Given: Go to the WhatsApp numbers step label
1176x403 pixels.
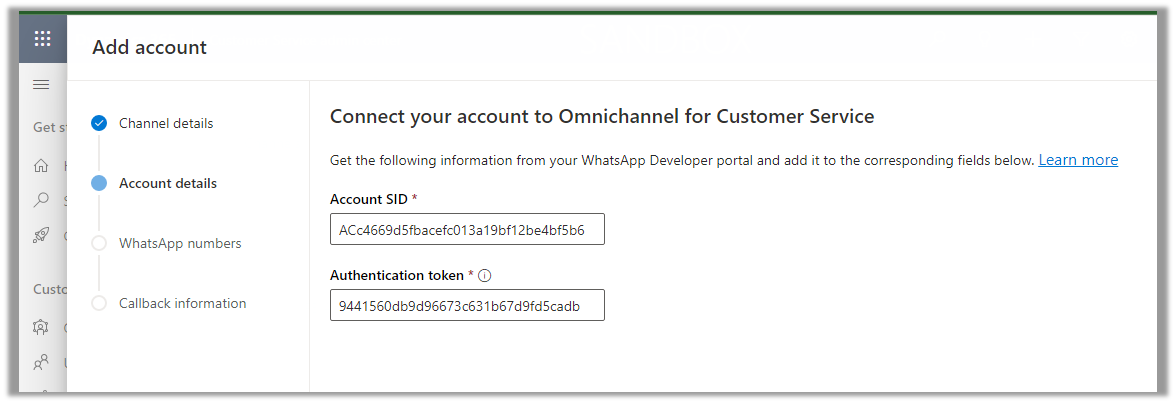Looking at the screenshot, I should pyautogui.click(x=180, y=243).
